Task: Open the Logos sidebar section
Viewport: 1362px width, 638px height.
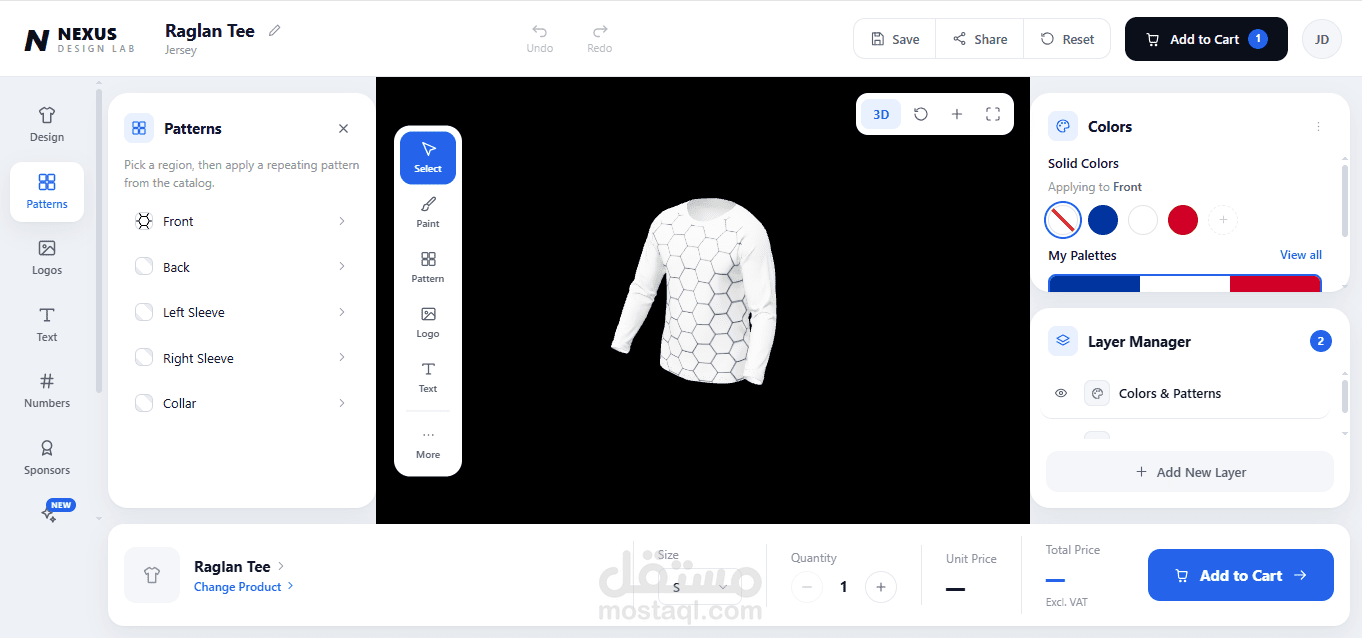Action: (x=47, y=258)
